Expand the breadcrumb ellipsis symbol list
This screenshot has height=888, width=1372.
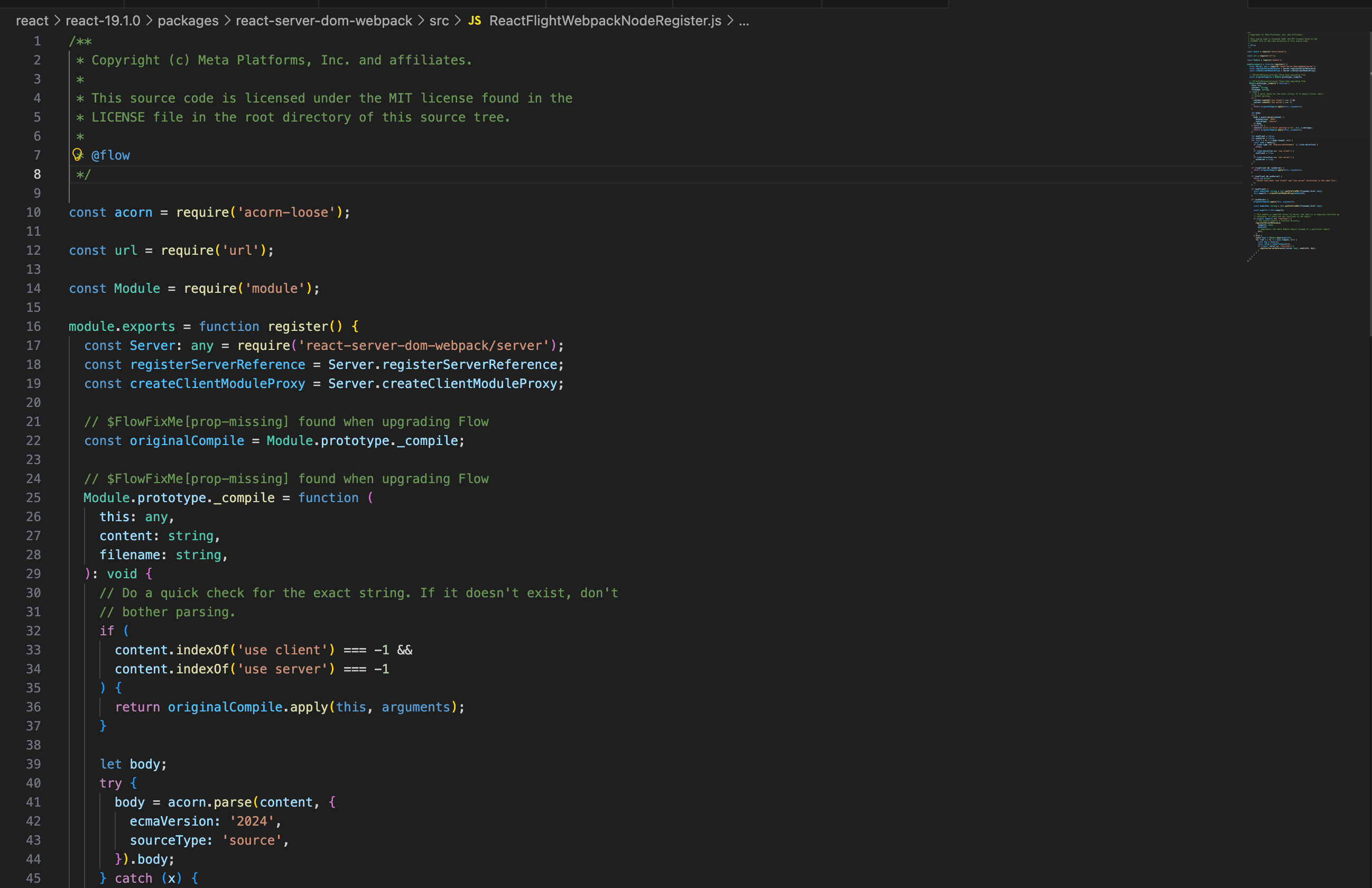[x=744, y=21]
